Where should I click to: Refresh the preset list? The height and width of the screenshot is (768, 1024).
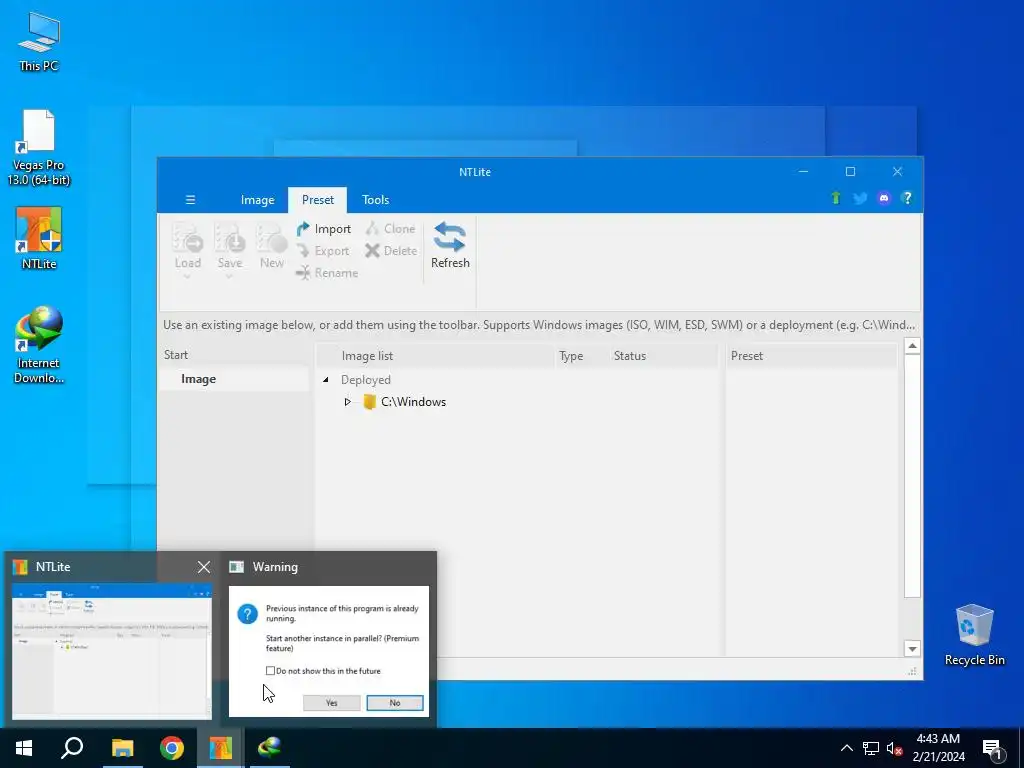pyautogui.click(x=450, y=246)
